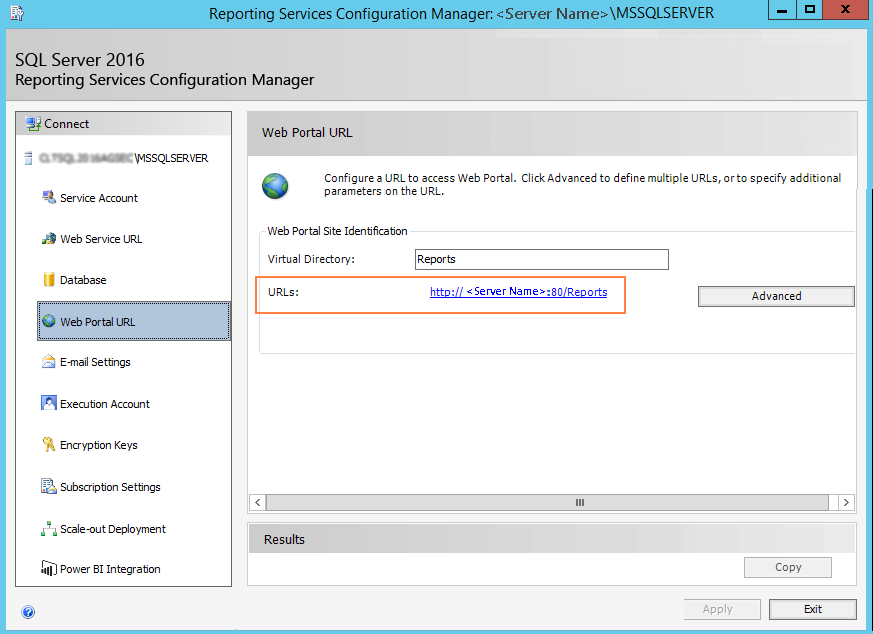Click the horizontal scrollbar right arrow
The width and height of the screenshot is (873, 634).
pyautogui.click(x=846, y=502)
